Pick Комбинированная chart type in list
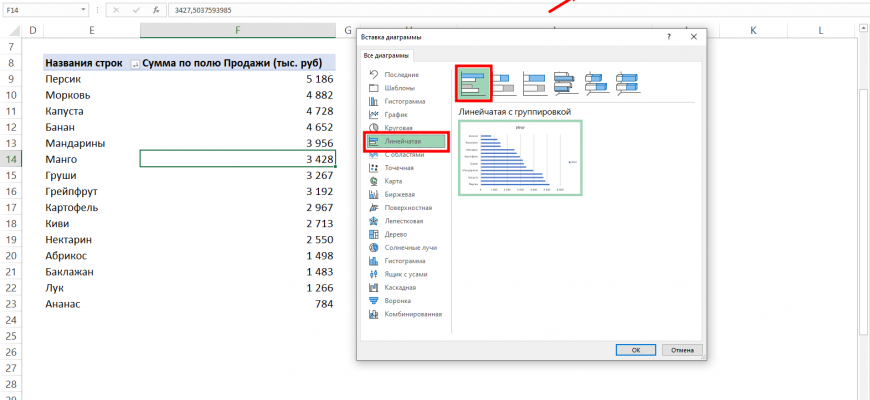The width and height of the screenshot is (870, 400). point(412,313)
